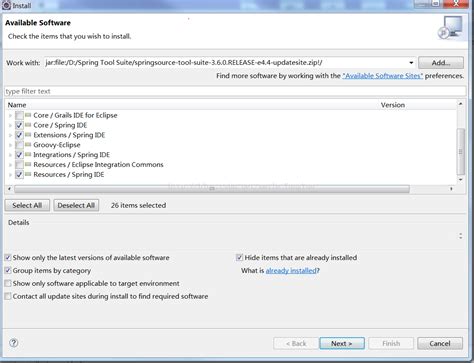The image size is (474, 363).
Task: Click the Integrations / Spring IDE category icon
Action: [28, 155]
